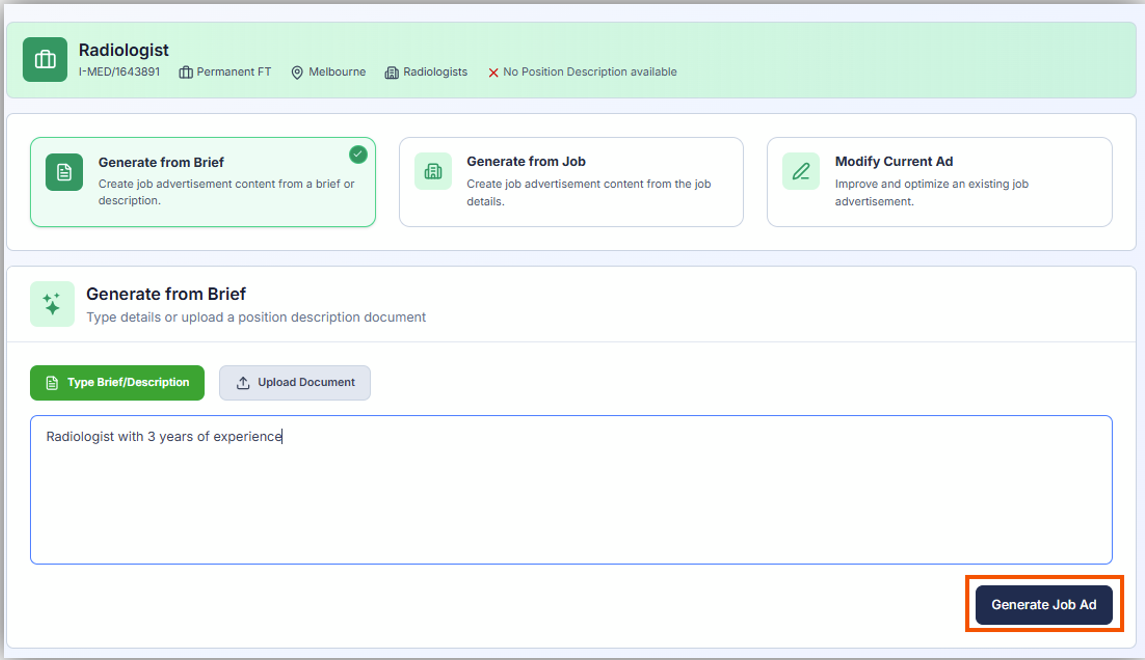Click the small briefcase icon beside Permanent FT
Image resolution: width=1145 pixels, height=660 pixels.
[186, 73]
